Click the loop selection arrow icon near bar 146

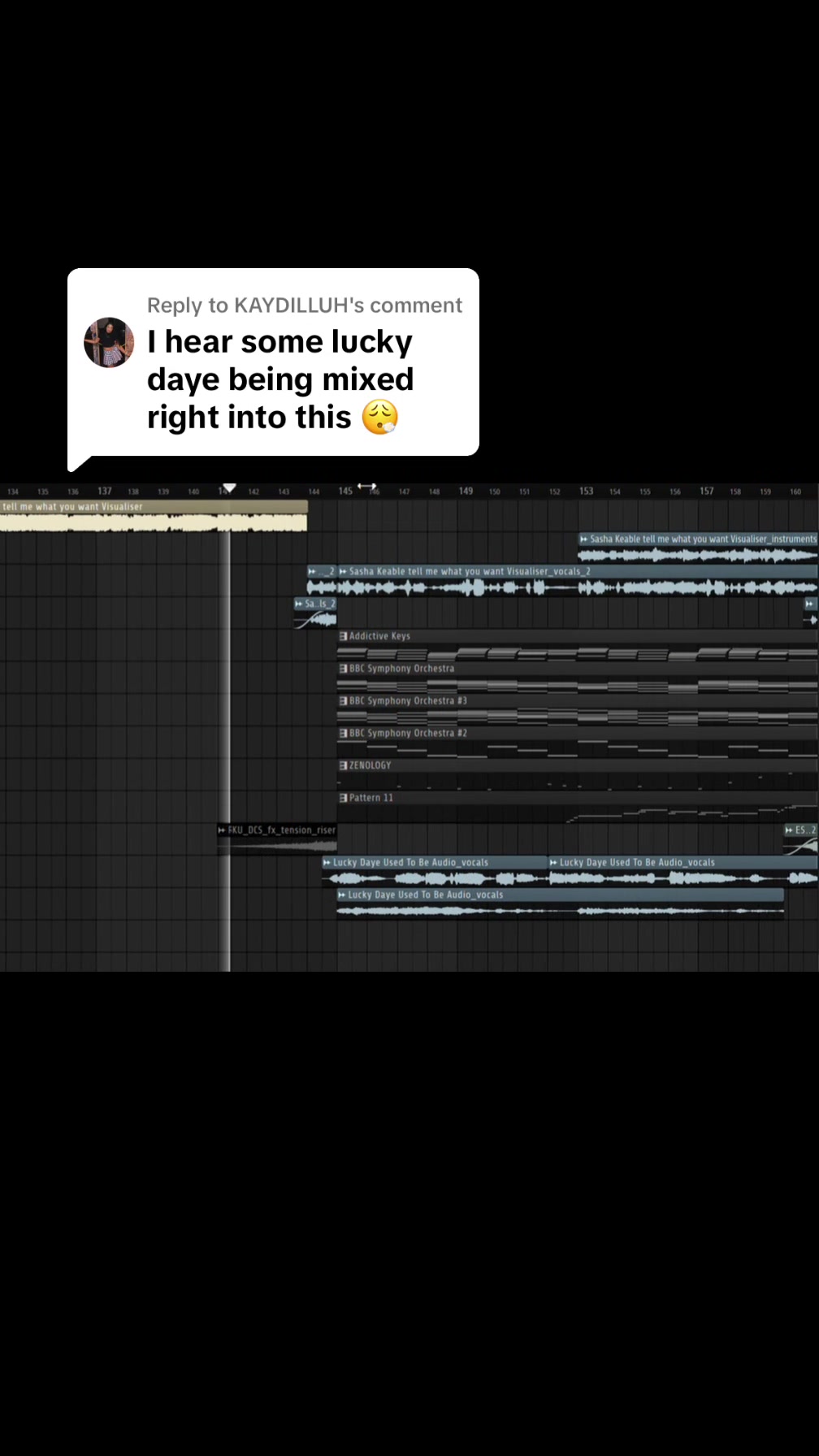coord(367,486)
